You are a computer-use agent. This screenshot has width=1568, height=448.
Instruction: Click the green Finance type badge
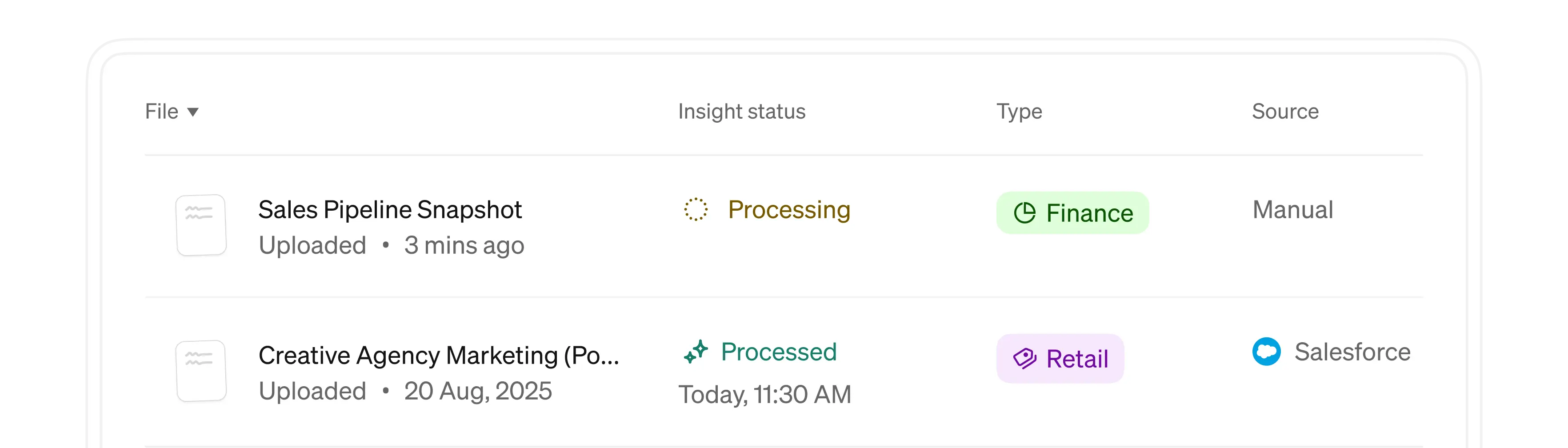point(1072,213)
